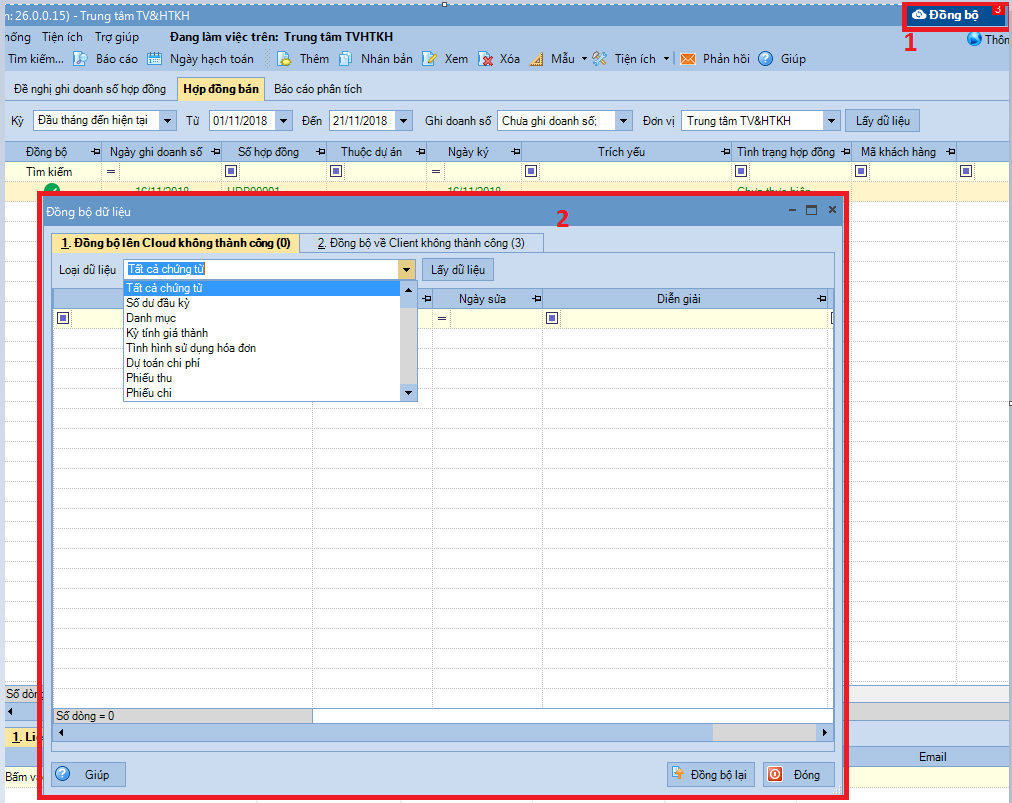Image resolution: width=1012 pixels, height=803 pixels.
Task: Select Phiếu thu in data type list
Action: tap(261, 378)
